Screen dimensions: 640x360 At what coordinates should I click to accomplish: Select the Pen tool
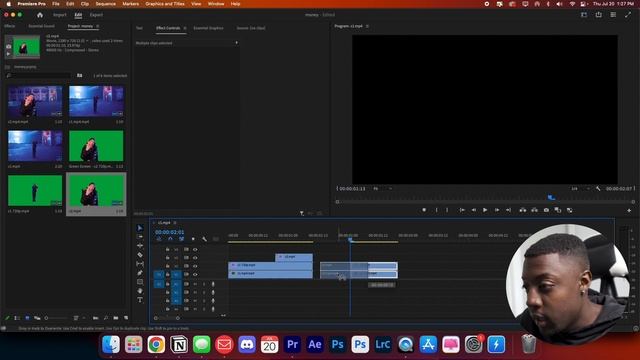[x=140, y=273]
